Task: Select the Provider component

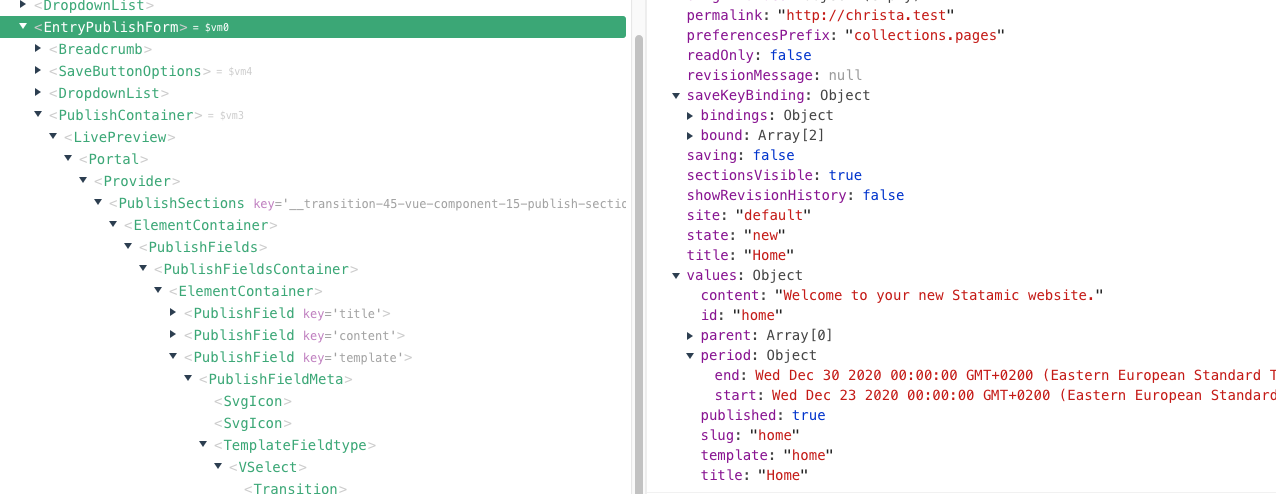Action: [136, 181]
